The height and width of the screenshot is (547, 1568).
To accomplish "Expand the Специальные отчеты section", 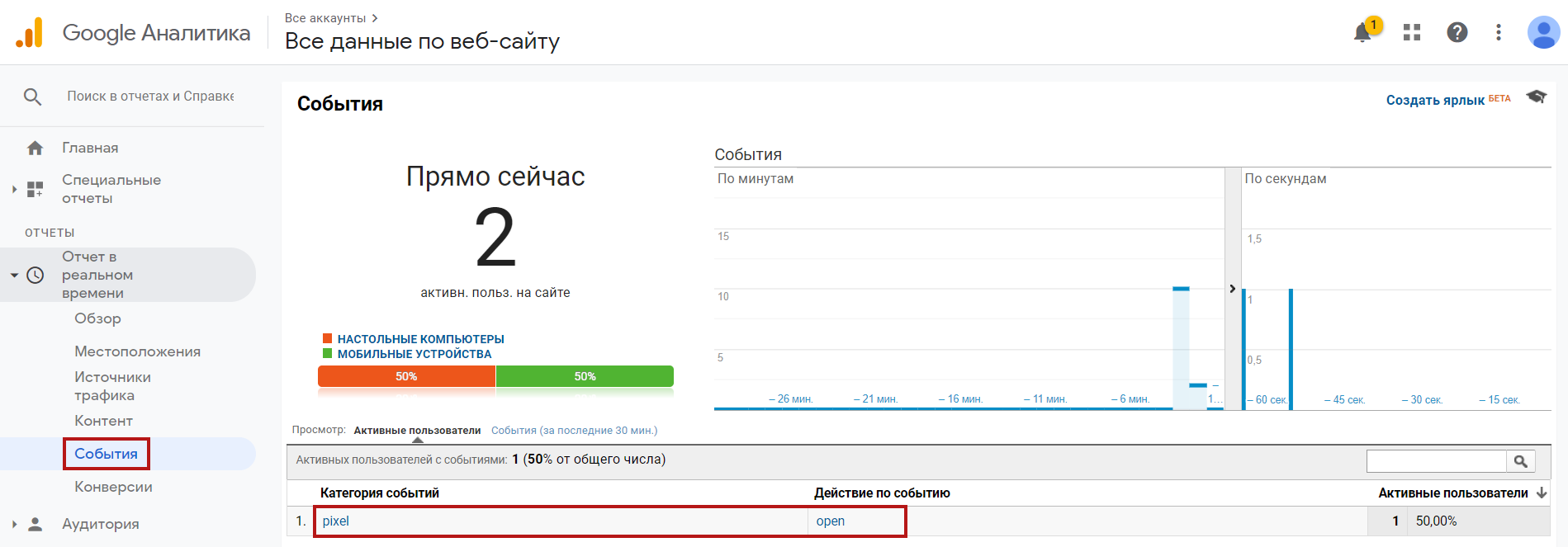I will [14, 189].
